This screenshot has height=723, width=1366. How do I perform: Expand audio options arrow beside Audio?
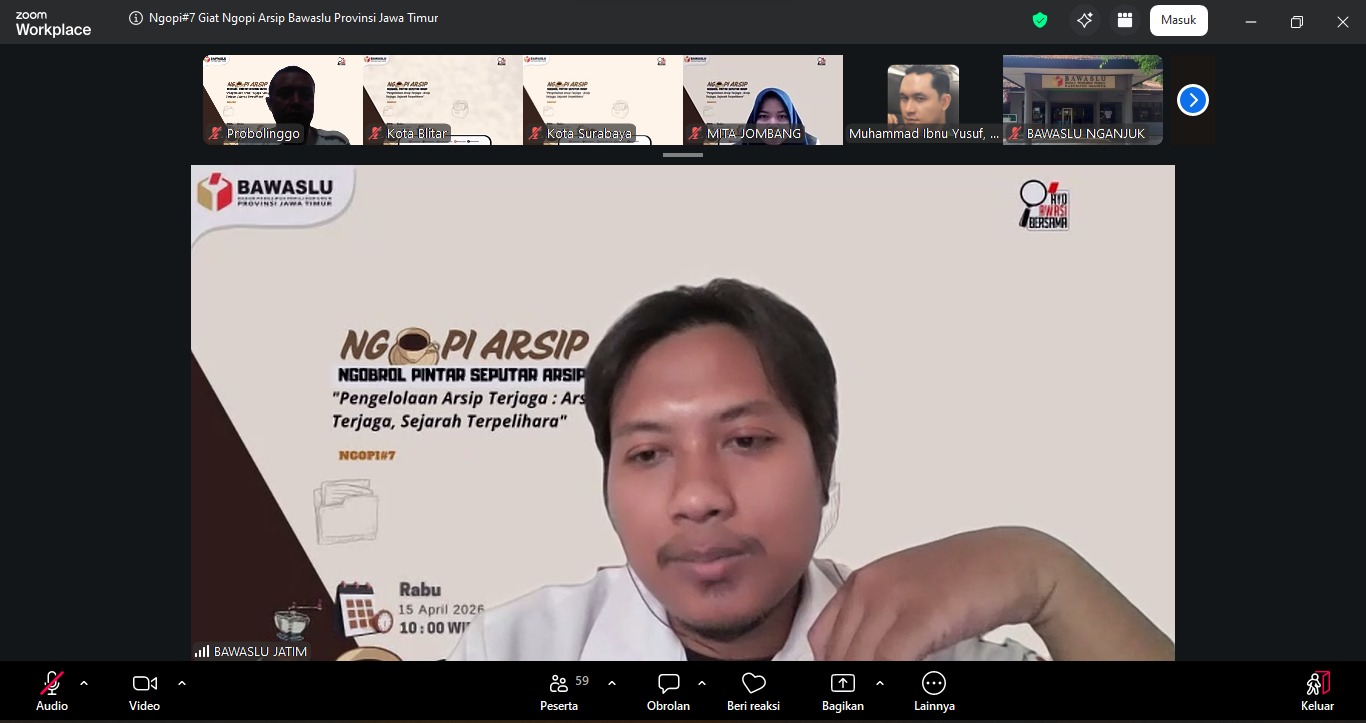84,683
